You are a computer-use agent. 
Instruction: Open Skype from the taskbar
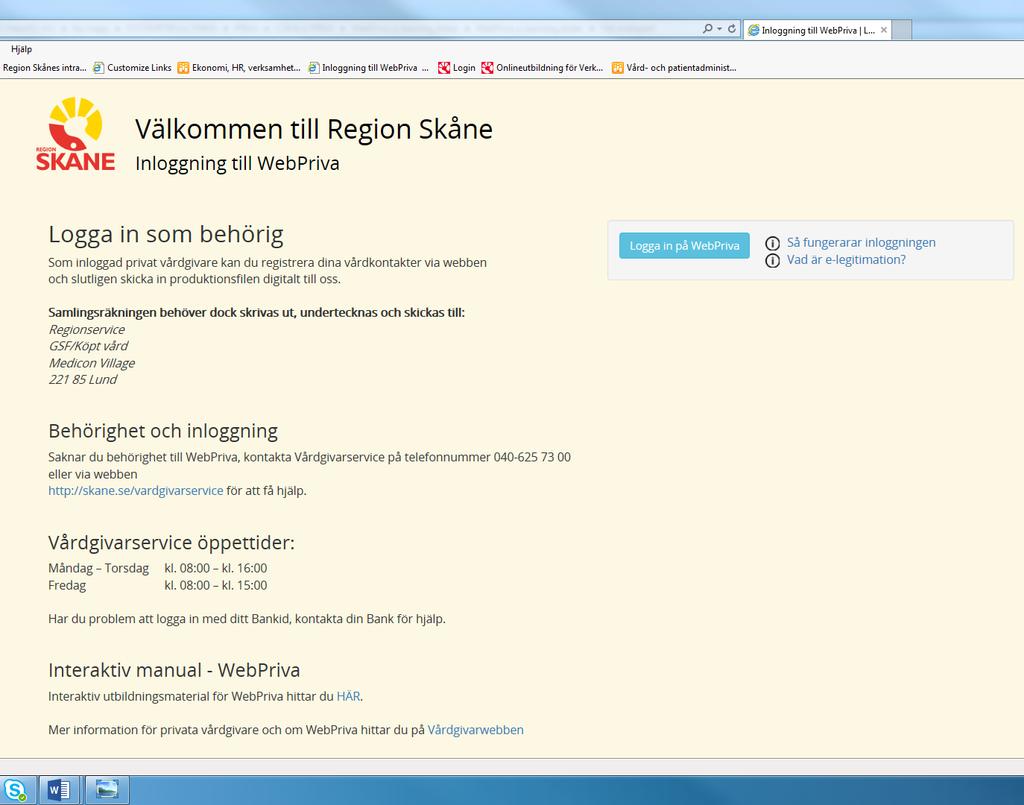(x=15, y=790)
